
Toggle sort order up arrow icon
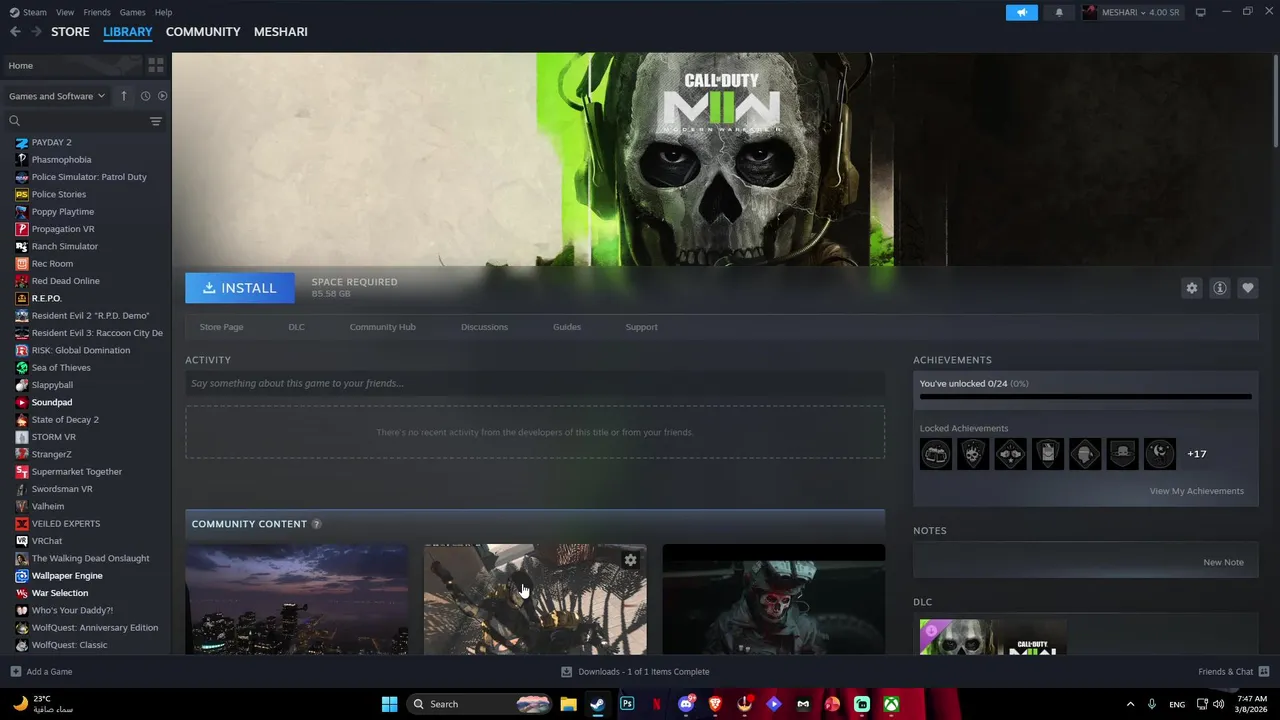pyautogui.click(x=124, y=96)
